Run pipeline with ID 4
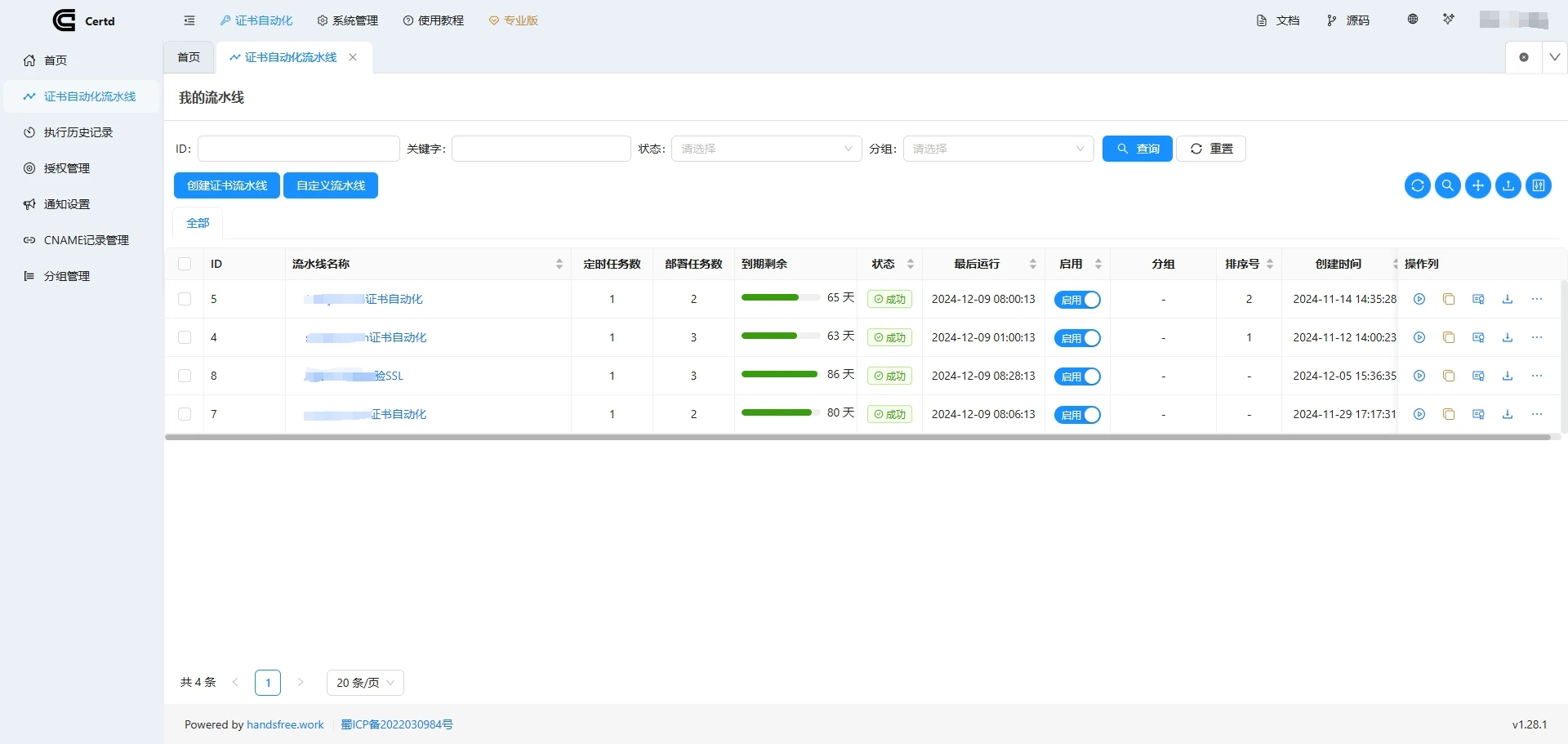Screen dimensions: 1568x744 point(1419,337)
